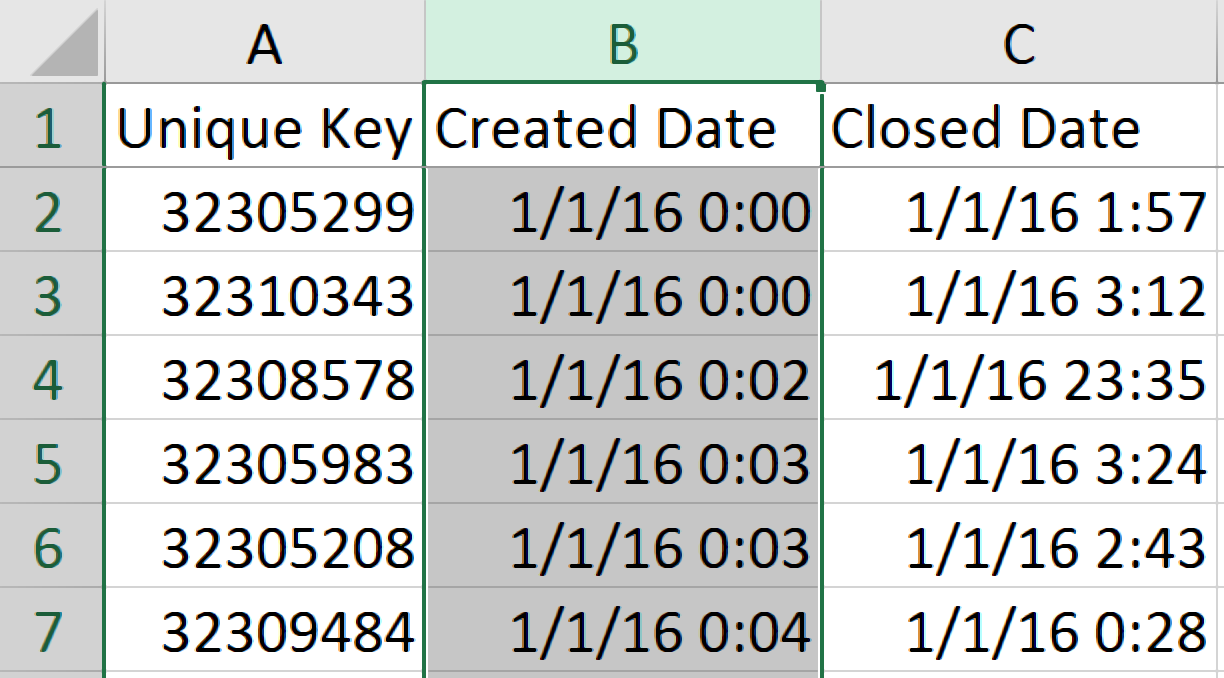The width and height of the screenshot is (1224, 678).
Task: Click created date cell 1/1/16 0:02
Action: pos(623,378)
